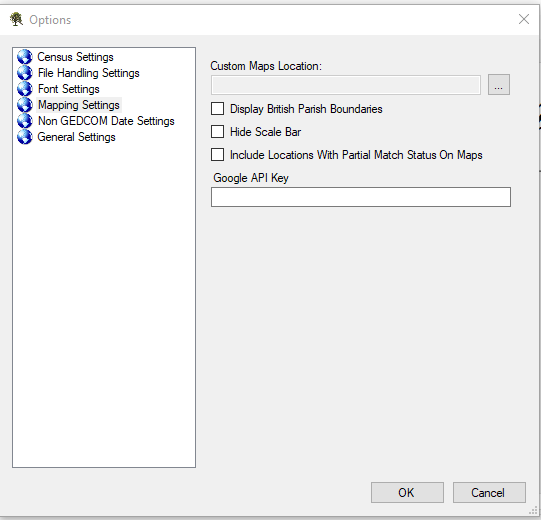Open Census Settings page
541x520 pixels.
pos(75,57)
